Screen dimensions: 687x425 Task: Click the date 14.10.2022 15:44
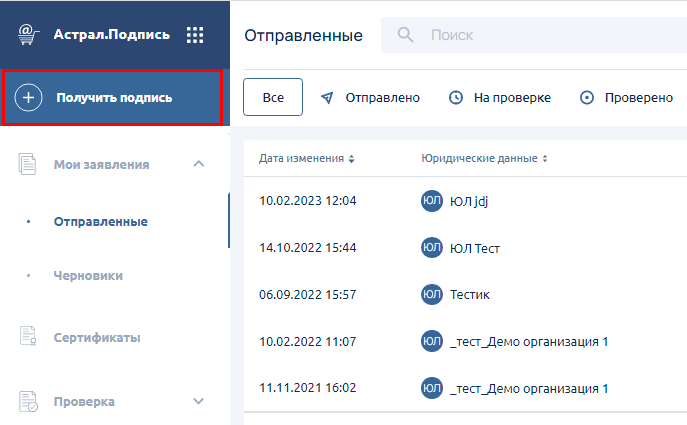308,248
